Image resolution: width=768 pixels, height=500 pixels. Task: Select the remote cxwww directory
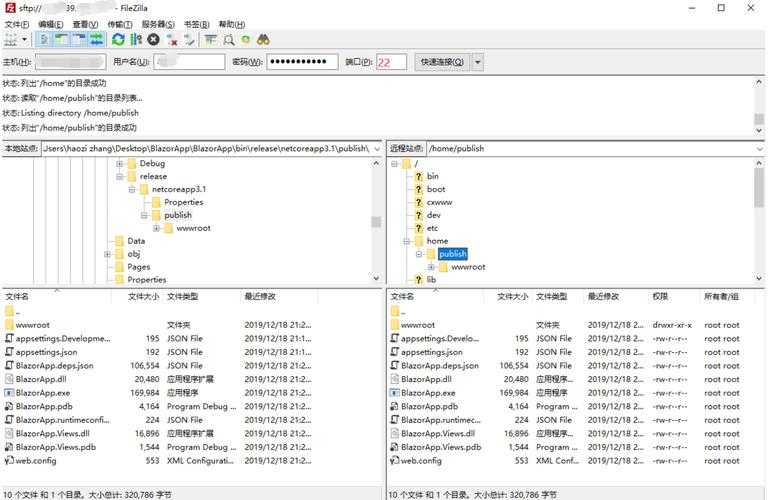click(x=439, y=202)
